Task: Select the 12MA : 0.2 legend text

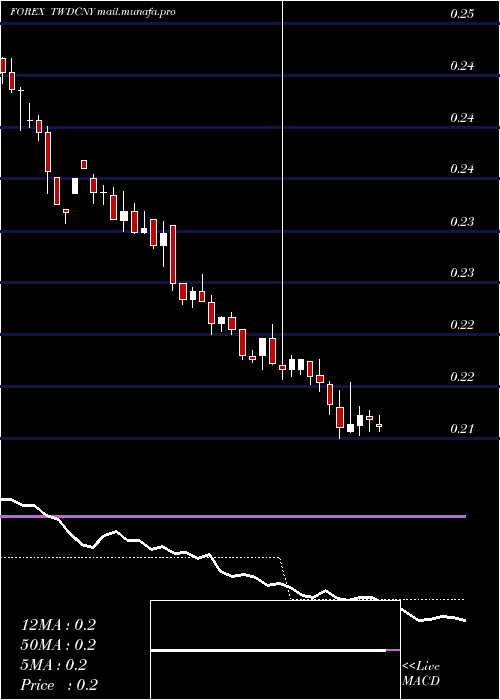Action: click(58, 625)
